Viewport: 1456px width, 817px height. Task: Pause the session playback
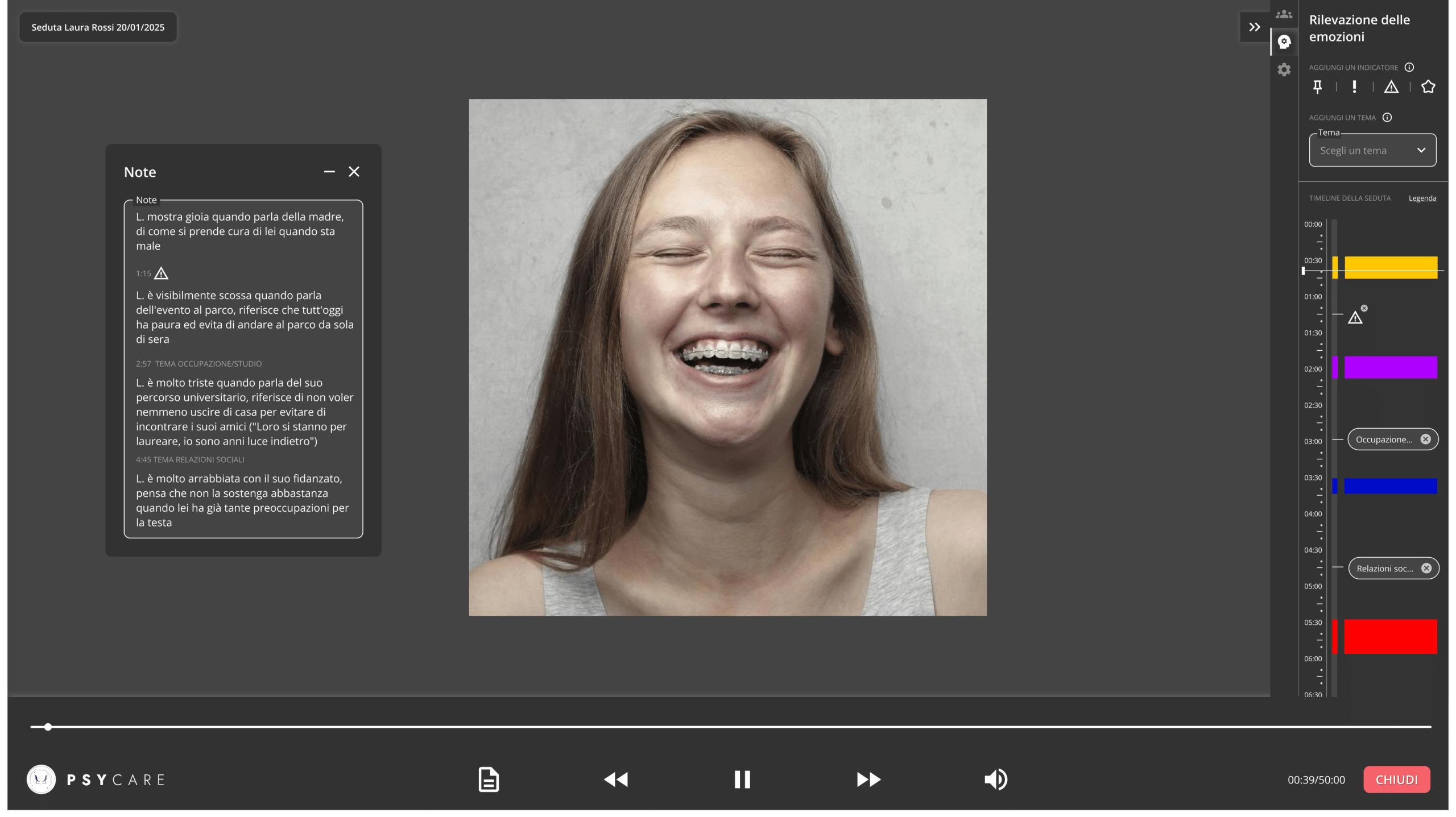pos(742,779)
